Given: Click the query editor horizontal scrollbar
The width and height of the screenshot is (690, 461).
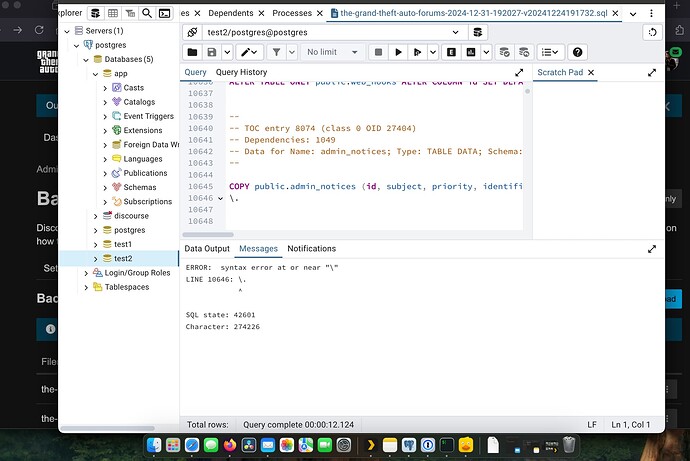Looking at the screenshot, I should pyautogui.click(x=208, y=234).
